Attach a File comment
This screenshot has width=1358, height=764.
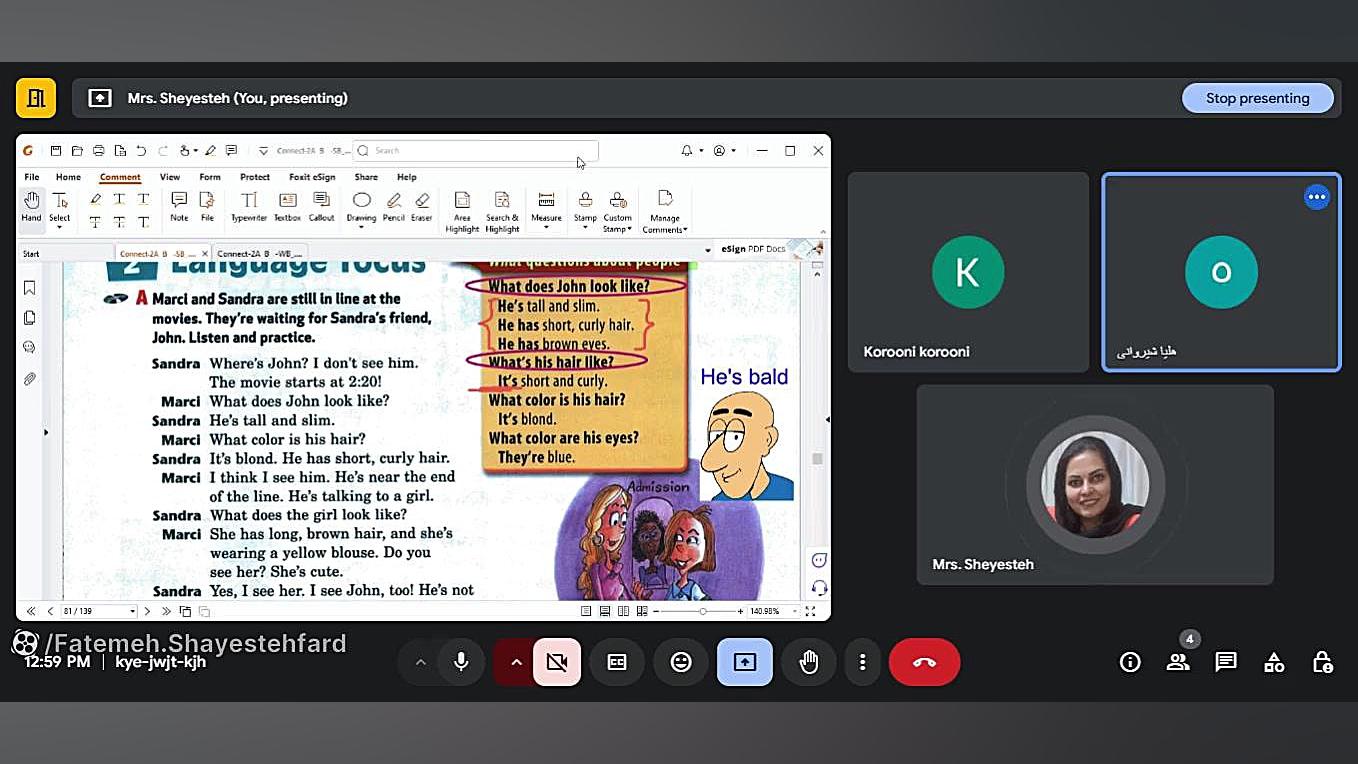click(207, 206)
